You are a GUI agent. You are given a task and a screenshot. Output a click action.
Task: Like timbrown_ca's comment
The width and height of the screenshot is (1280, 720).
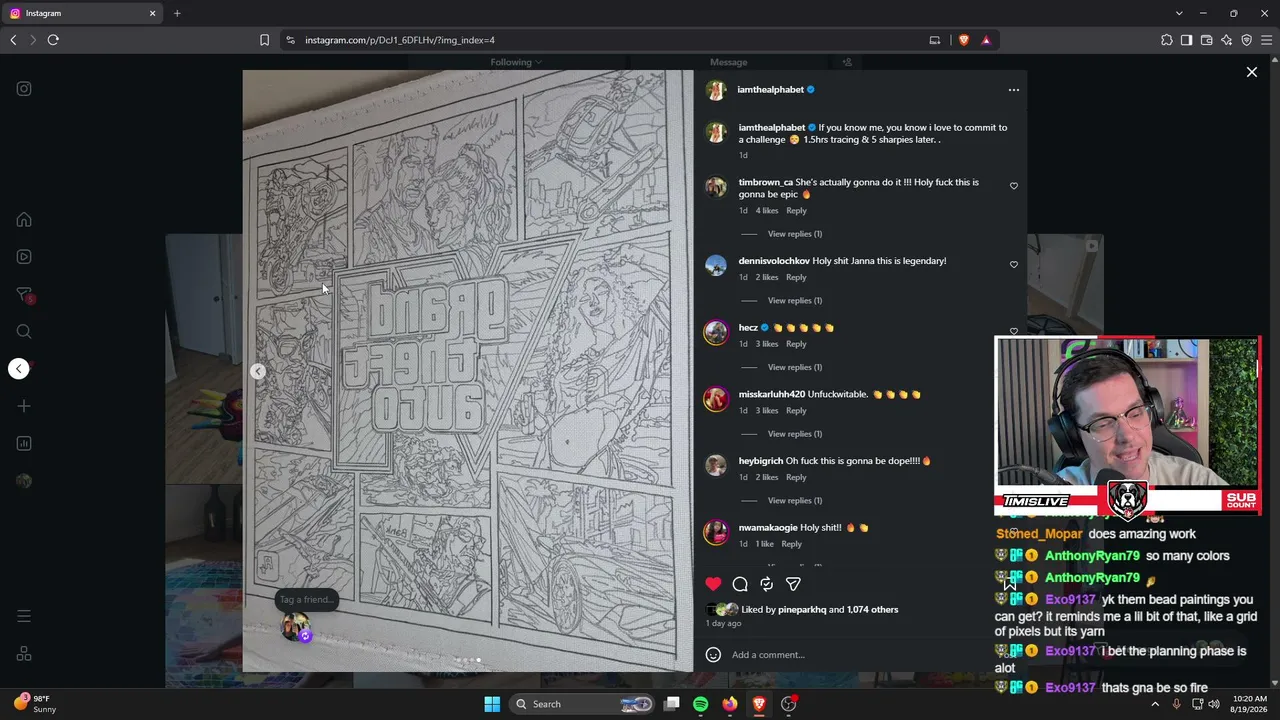1014,186
